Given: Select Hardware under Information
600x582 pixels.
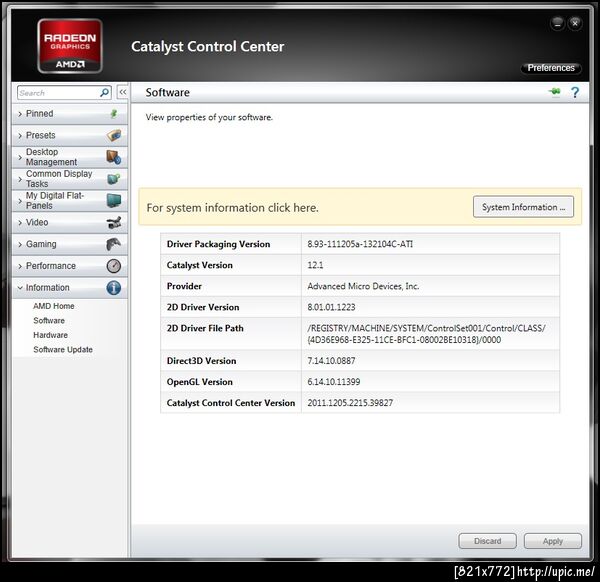Looking at the screenshot, I should click(51, 335).
